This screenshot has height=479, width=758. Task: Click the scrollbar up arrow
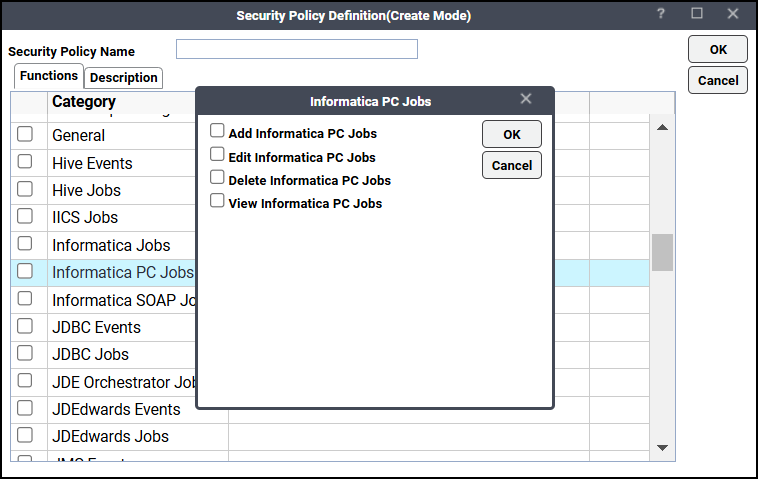pyautogui.click(x=662, y=128)
